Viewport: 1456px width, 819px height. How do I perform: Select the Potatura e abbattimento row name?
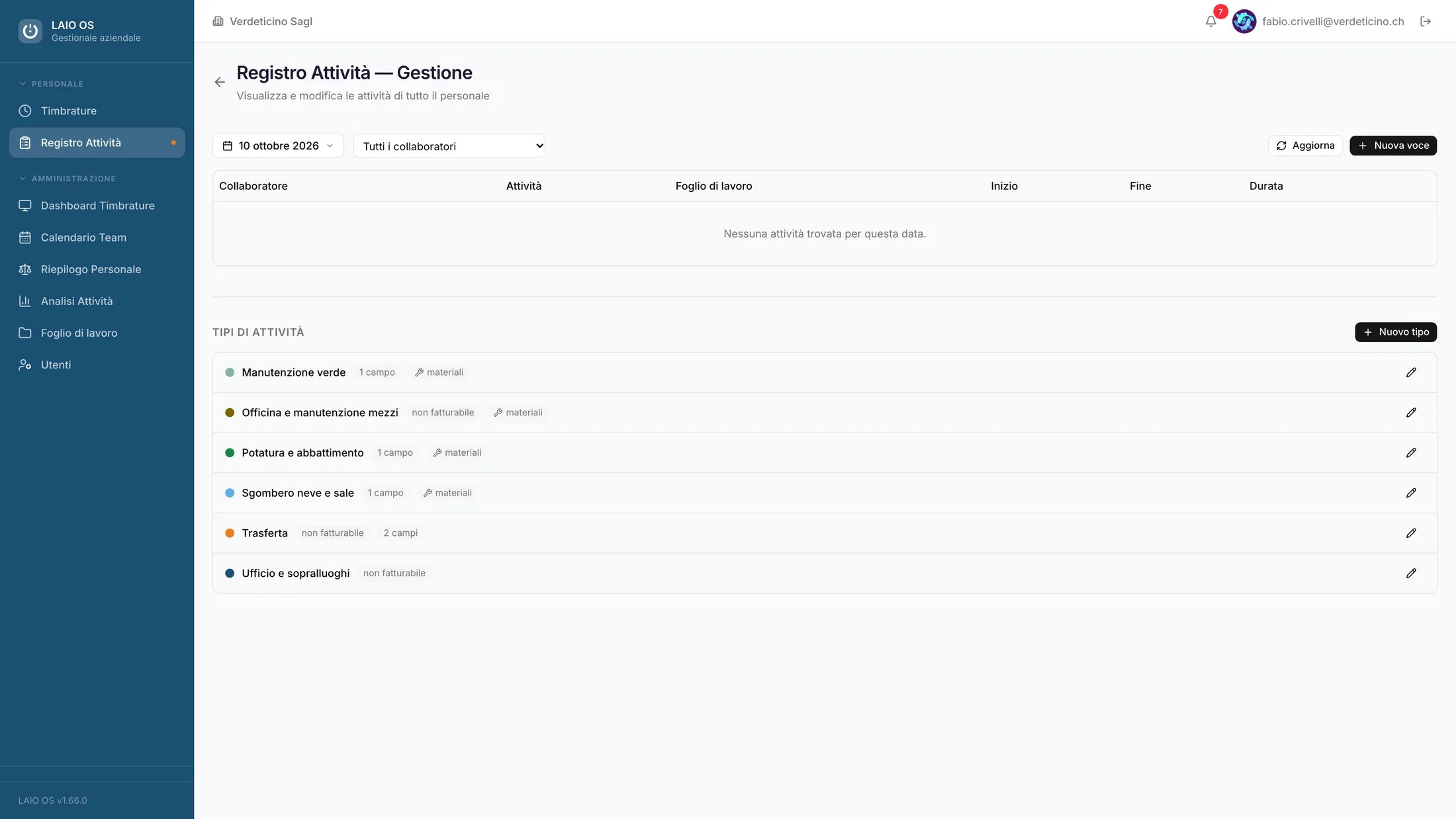[x=302, y=453]
